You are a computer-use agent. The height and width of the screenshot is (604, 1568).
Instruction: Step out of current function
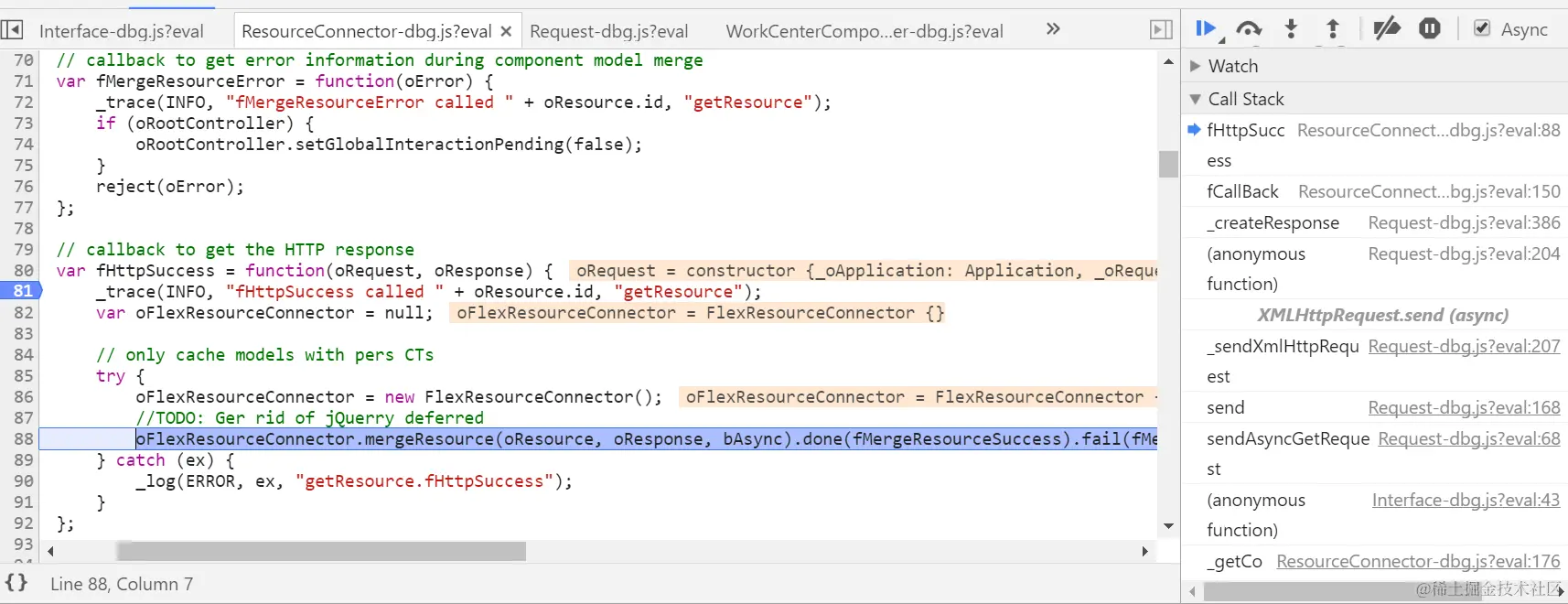point(1333,29)
